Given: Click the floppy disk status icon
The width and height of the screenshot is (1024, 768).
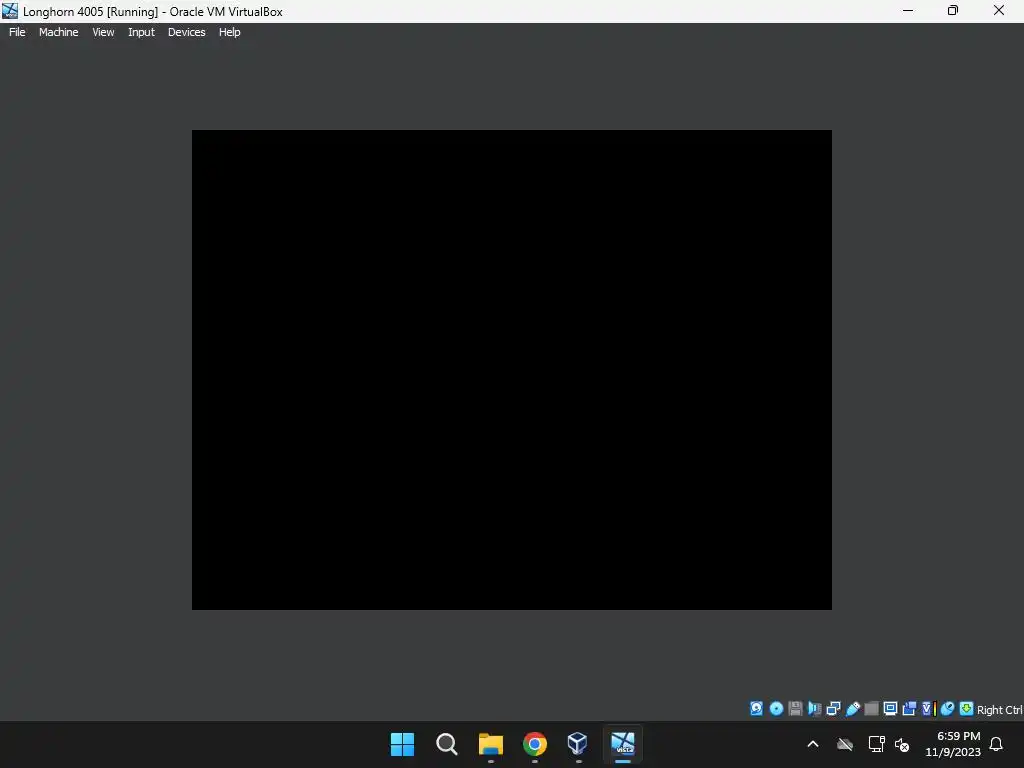Looking at the screenshot, I should 795,709.
